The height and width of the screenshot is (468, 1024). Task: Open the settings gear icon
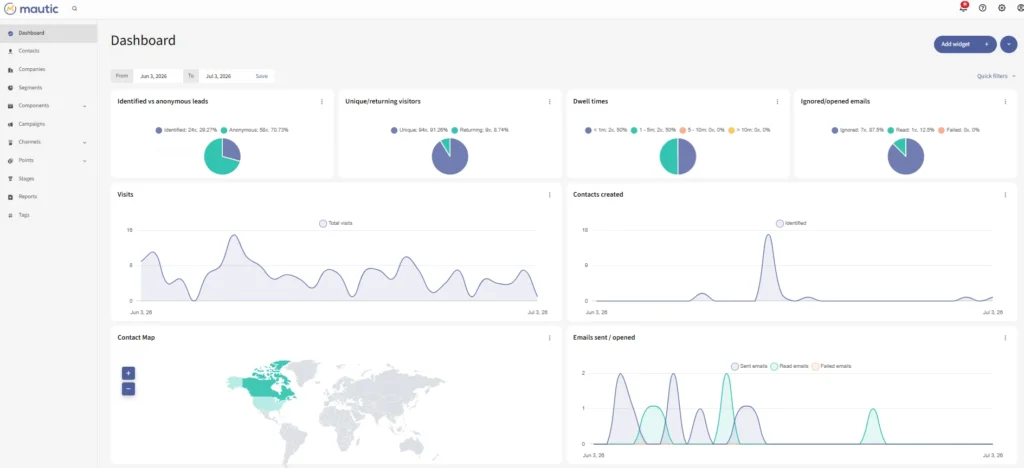point(1002,8)
